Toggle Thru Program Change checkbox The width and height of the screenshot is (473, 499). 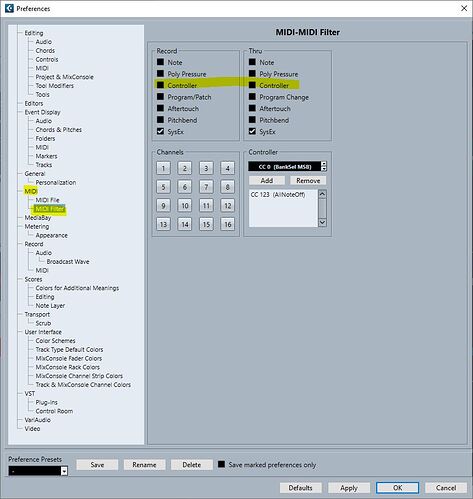click(252, 97)
